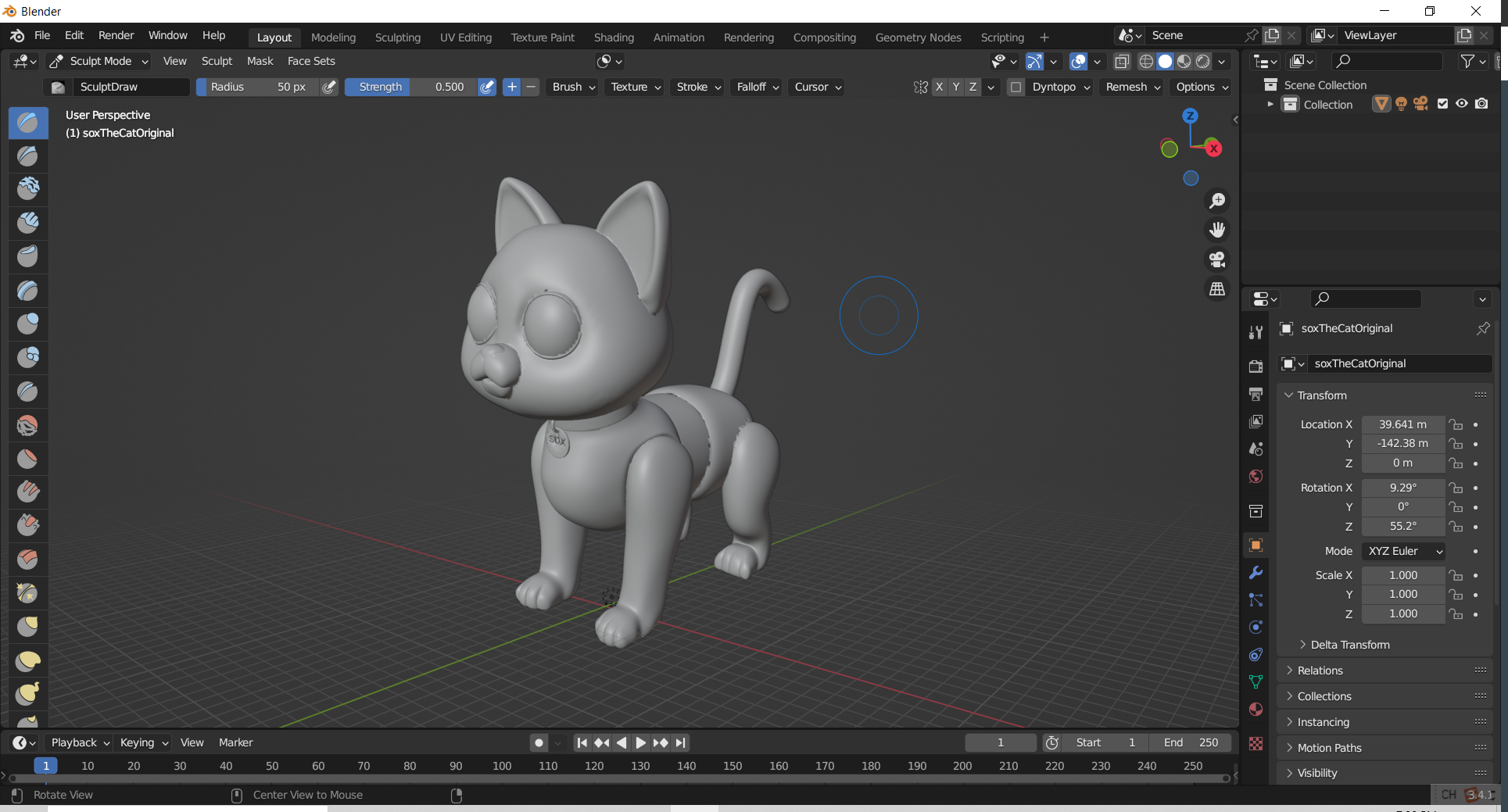Open the Physics Properties tab
This screenshot has height=812, width=1508.
tap(1255, 627)
